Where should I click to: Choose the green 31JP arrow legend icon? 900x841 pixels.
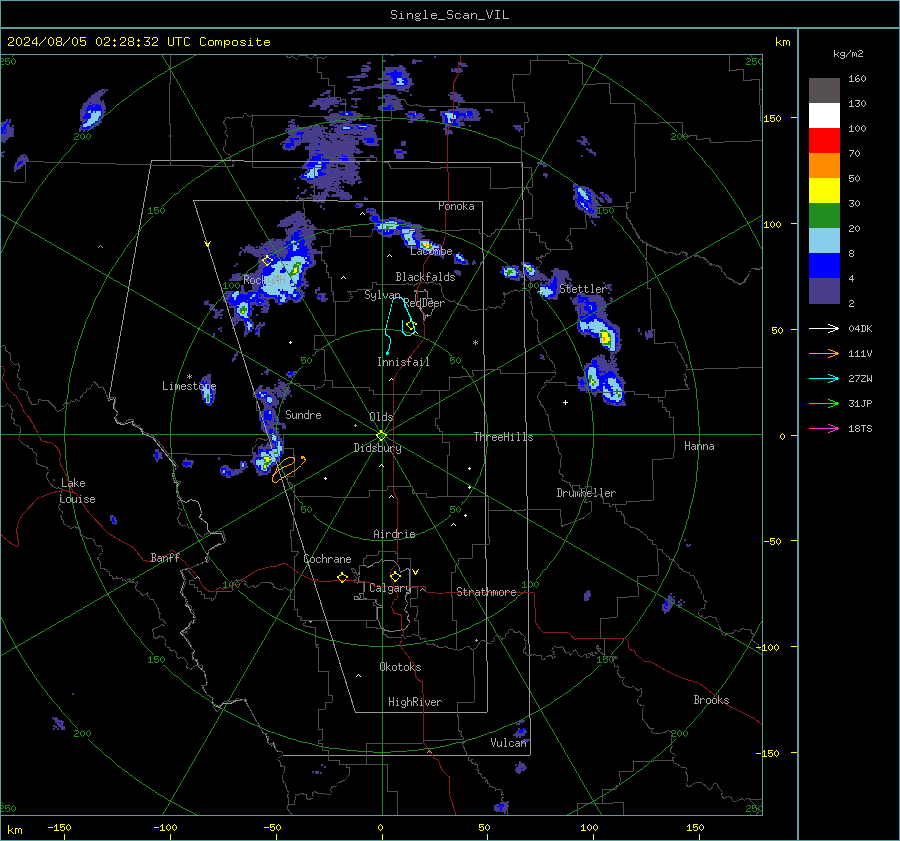pos(824,404)
